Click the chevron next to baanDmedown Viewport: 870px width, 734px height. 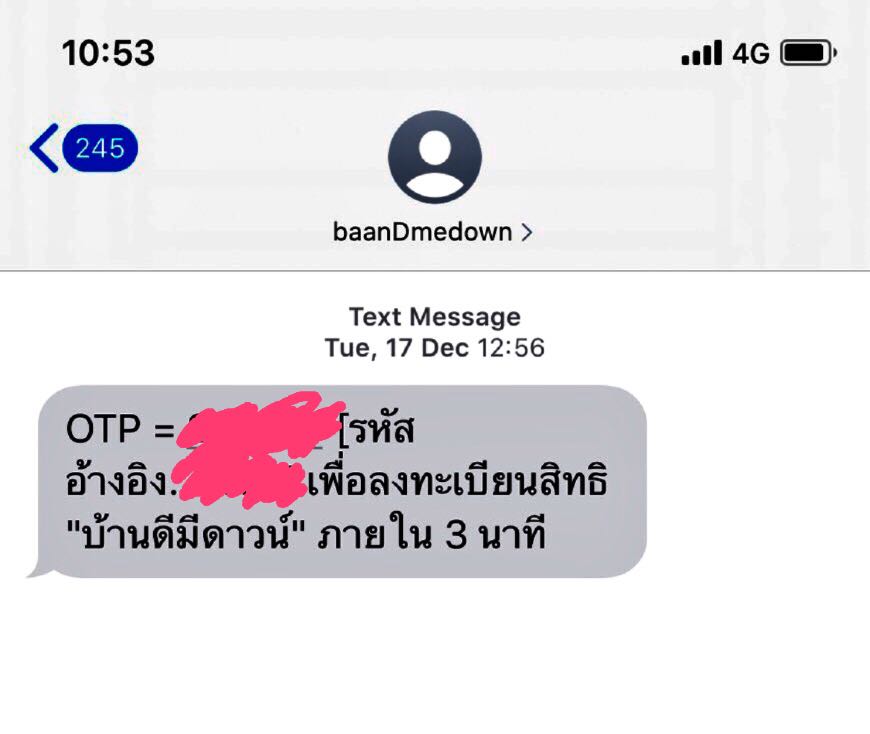(527, 232)
